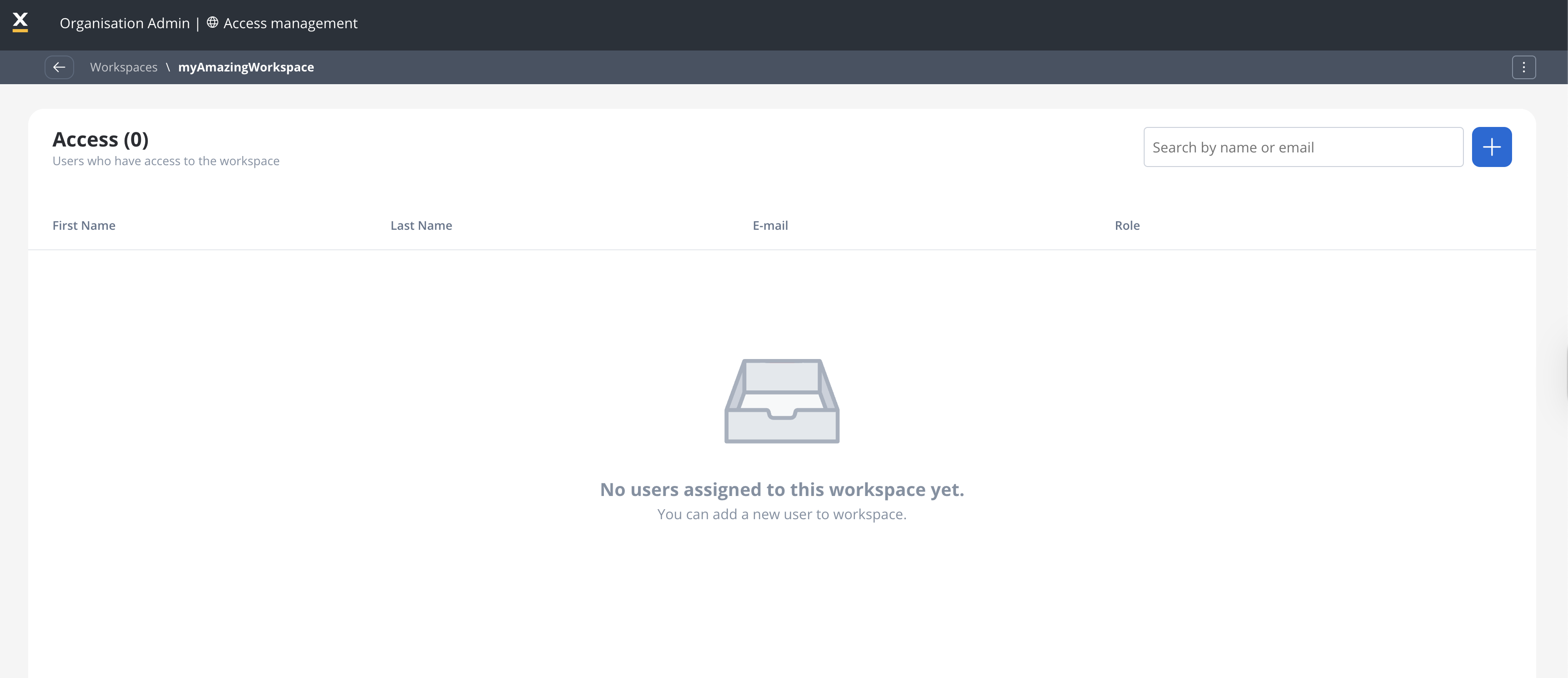Open Organisation Admin in top bar
The height and width of the screenshot is (678, 1568).
[125, 23]
